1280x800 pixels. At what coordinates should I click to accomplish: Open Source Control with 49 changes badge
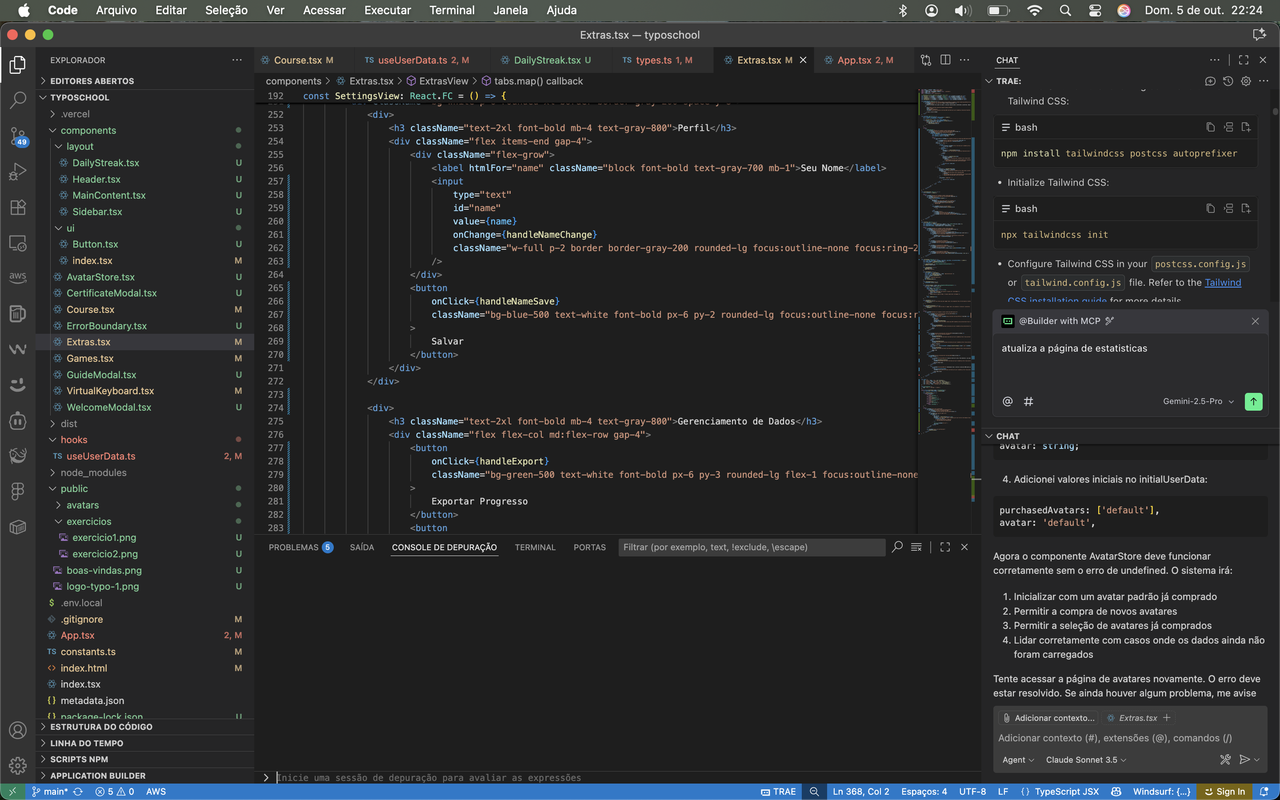17,136
